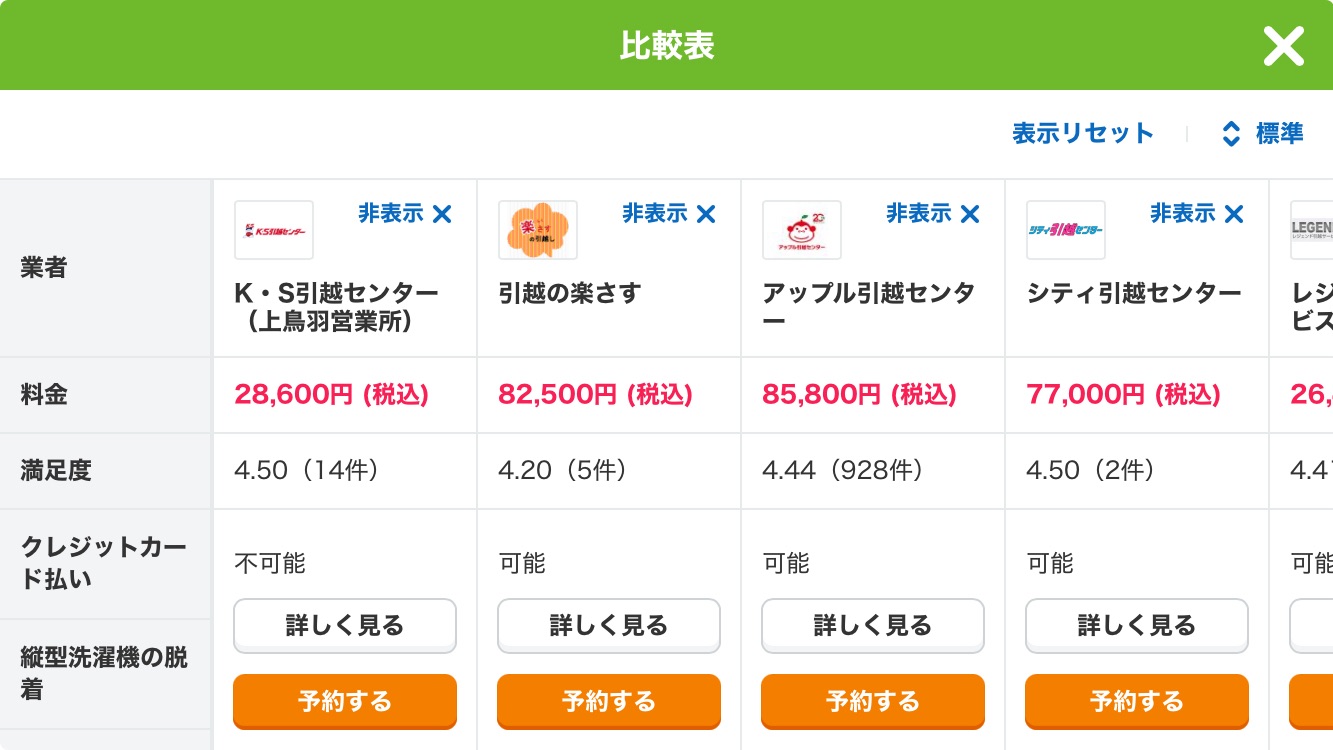Hide the K・S引越センター column
The image size is (1333, 750).
pos(405,213)
